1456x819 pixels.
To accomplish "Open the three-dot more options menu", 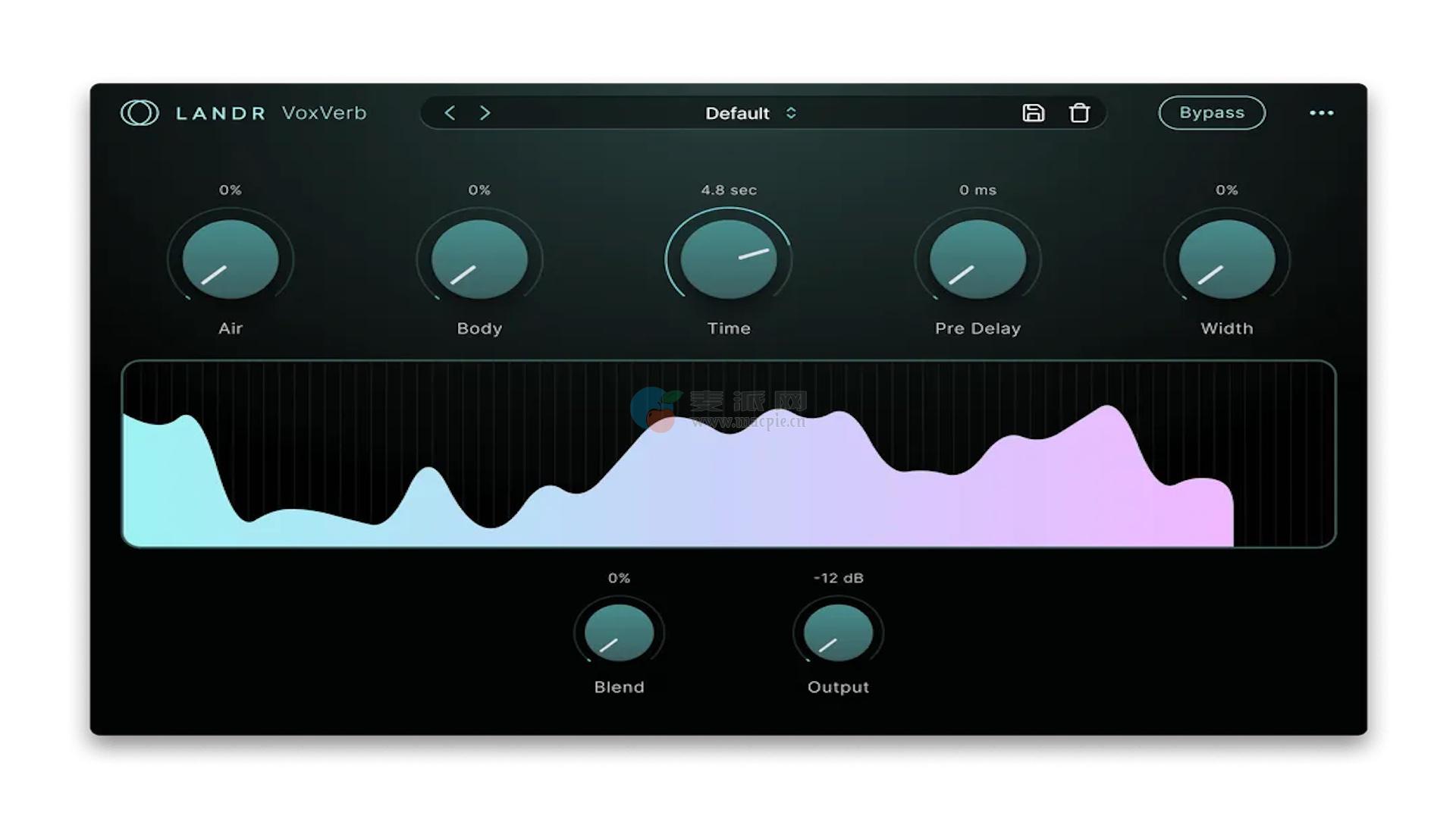I will [1321, 113].
